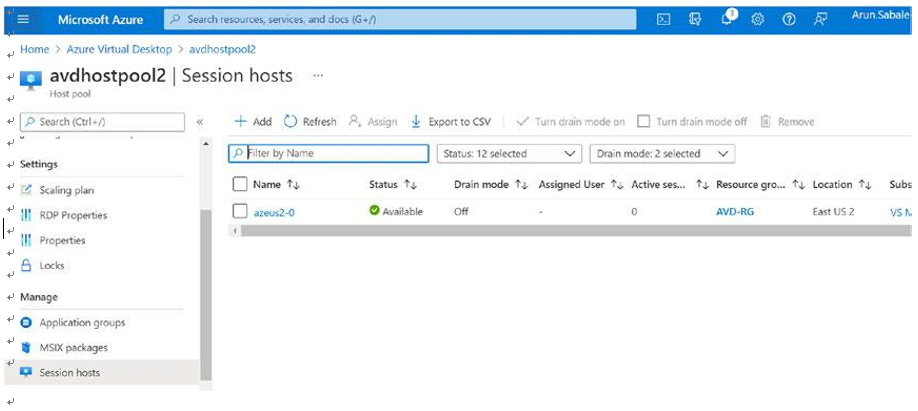
Task: Click the ellipsis next to Session hosts title
Action: pyautogui.click(x=318, y=76)
